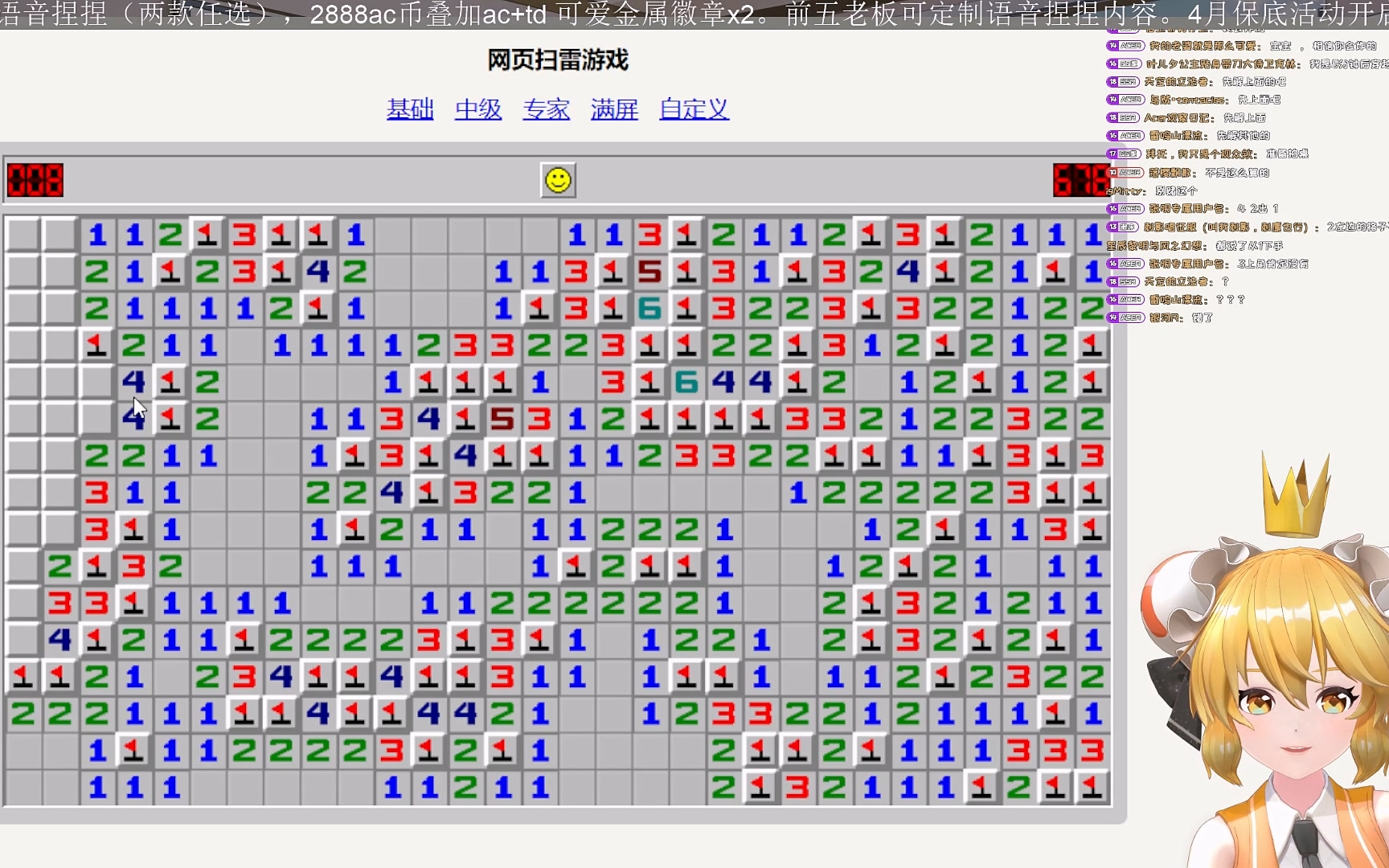Click the teal 6 directly below the 5
The image size is (1389, 868).
pos(649,309)
